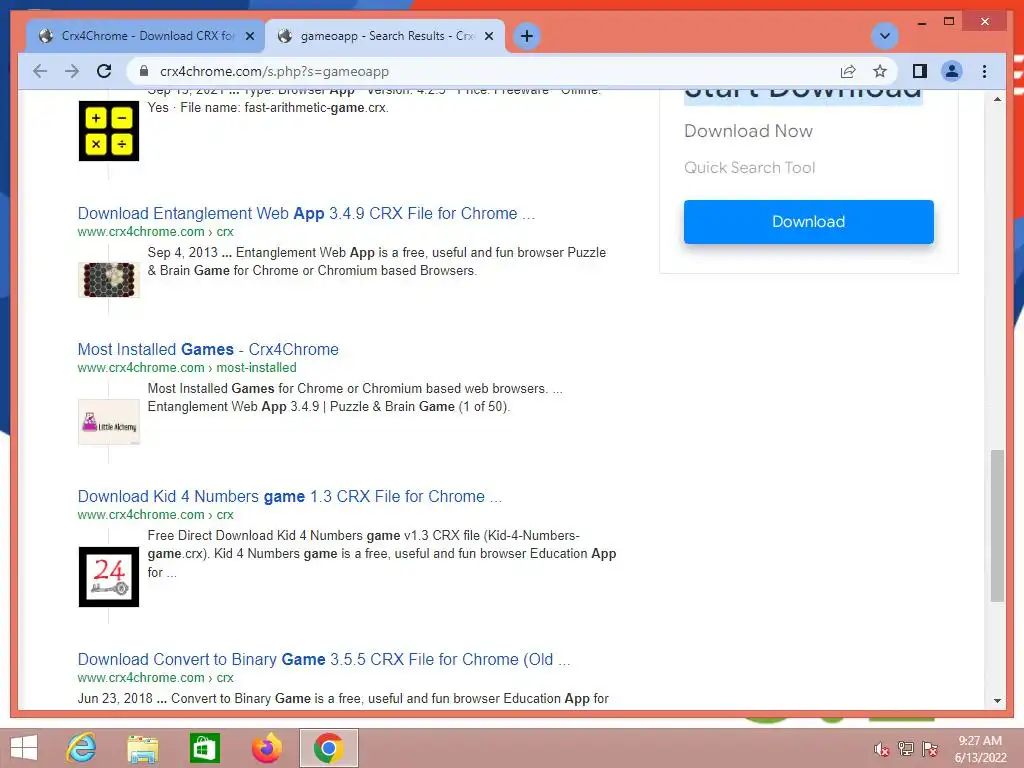Go back to the previous page
Image resolution: width=1024 pixels, height=768 pixels.
[40, 71]
